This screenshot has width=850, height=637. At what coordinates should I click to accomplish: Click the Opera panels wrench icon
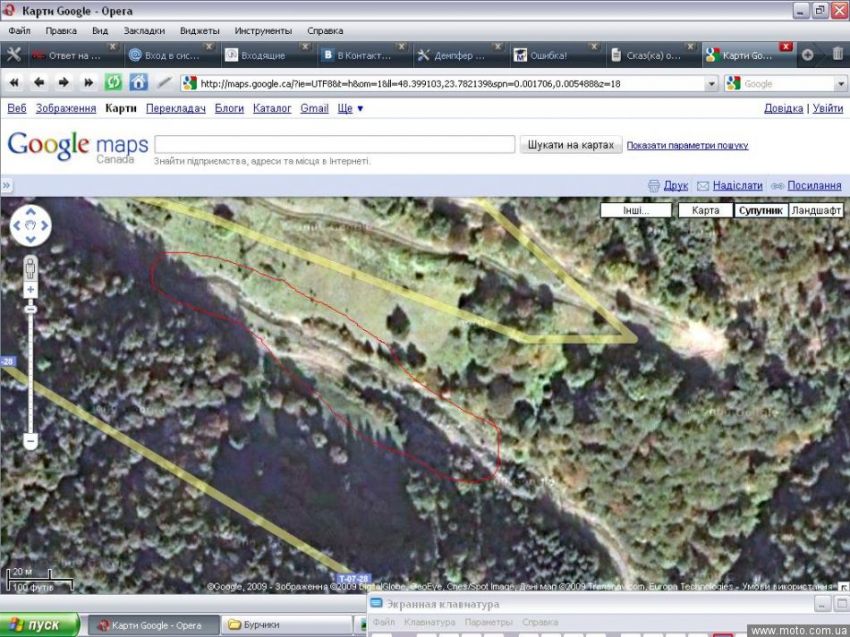pos(13,55)
